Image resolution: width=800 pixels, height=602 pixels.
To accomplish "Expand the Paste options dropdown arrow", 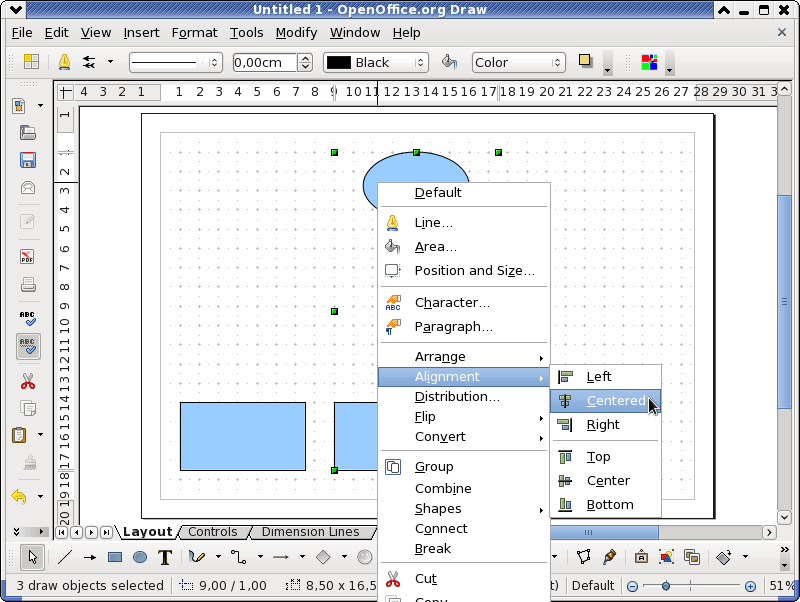I will [40, 435].
